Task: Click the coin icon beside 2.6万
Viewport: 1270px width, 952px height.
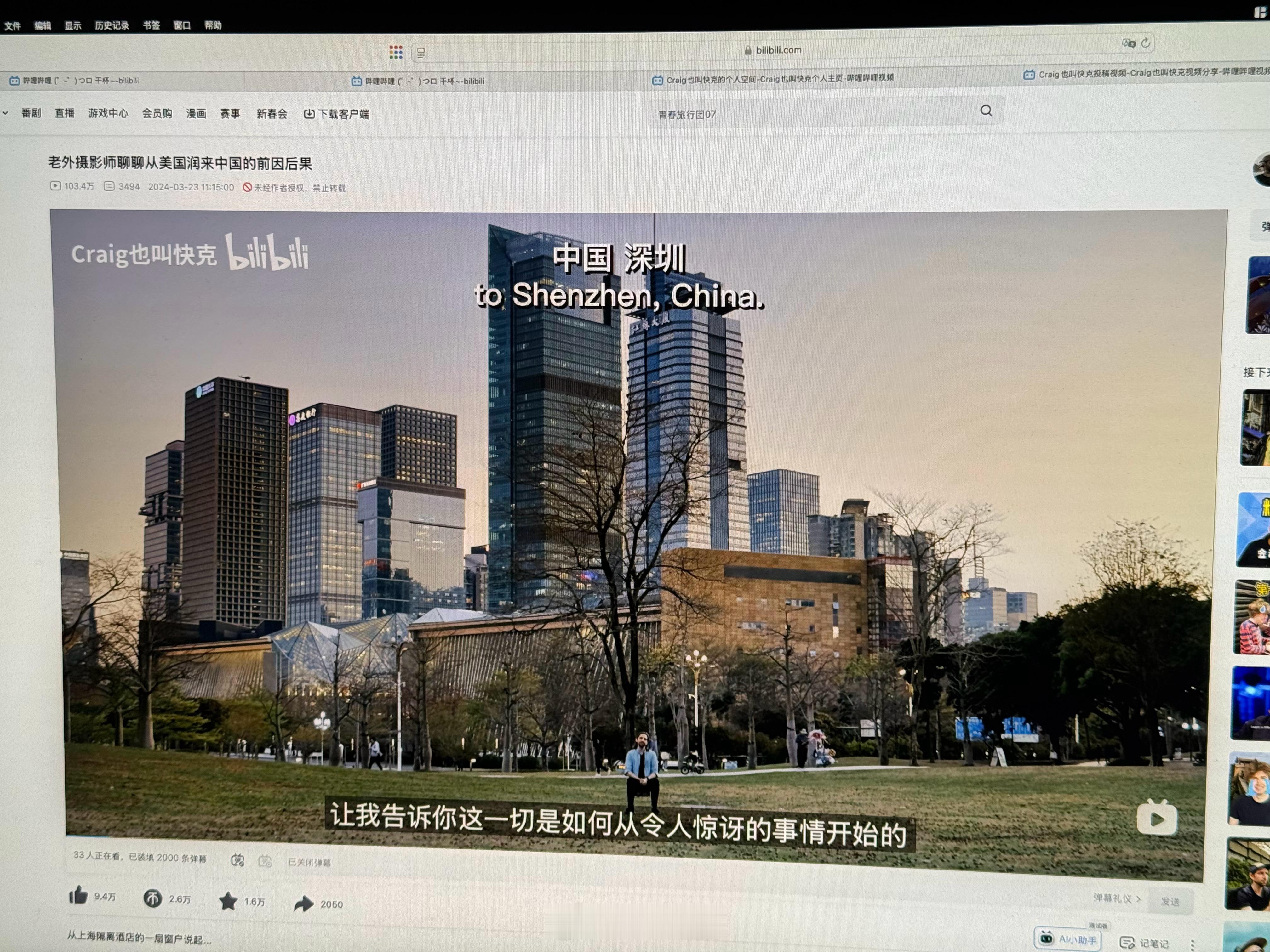Action: (x=153, y=898)
